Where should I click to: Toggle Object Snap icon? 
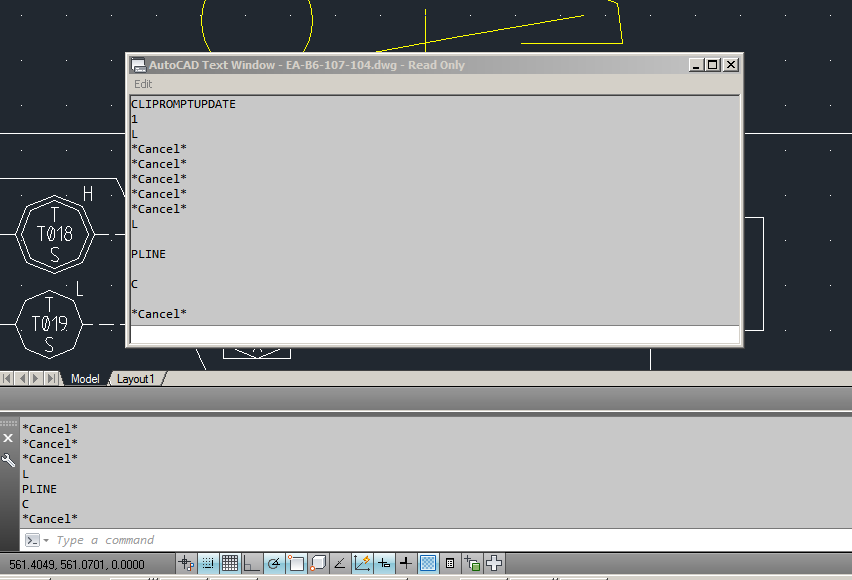[x=296, y=564]
